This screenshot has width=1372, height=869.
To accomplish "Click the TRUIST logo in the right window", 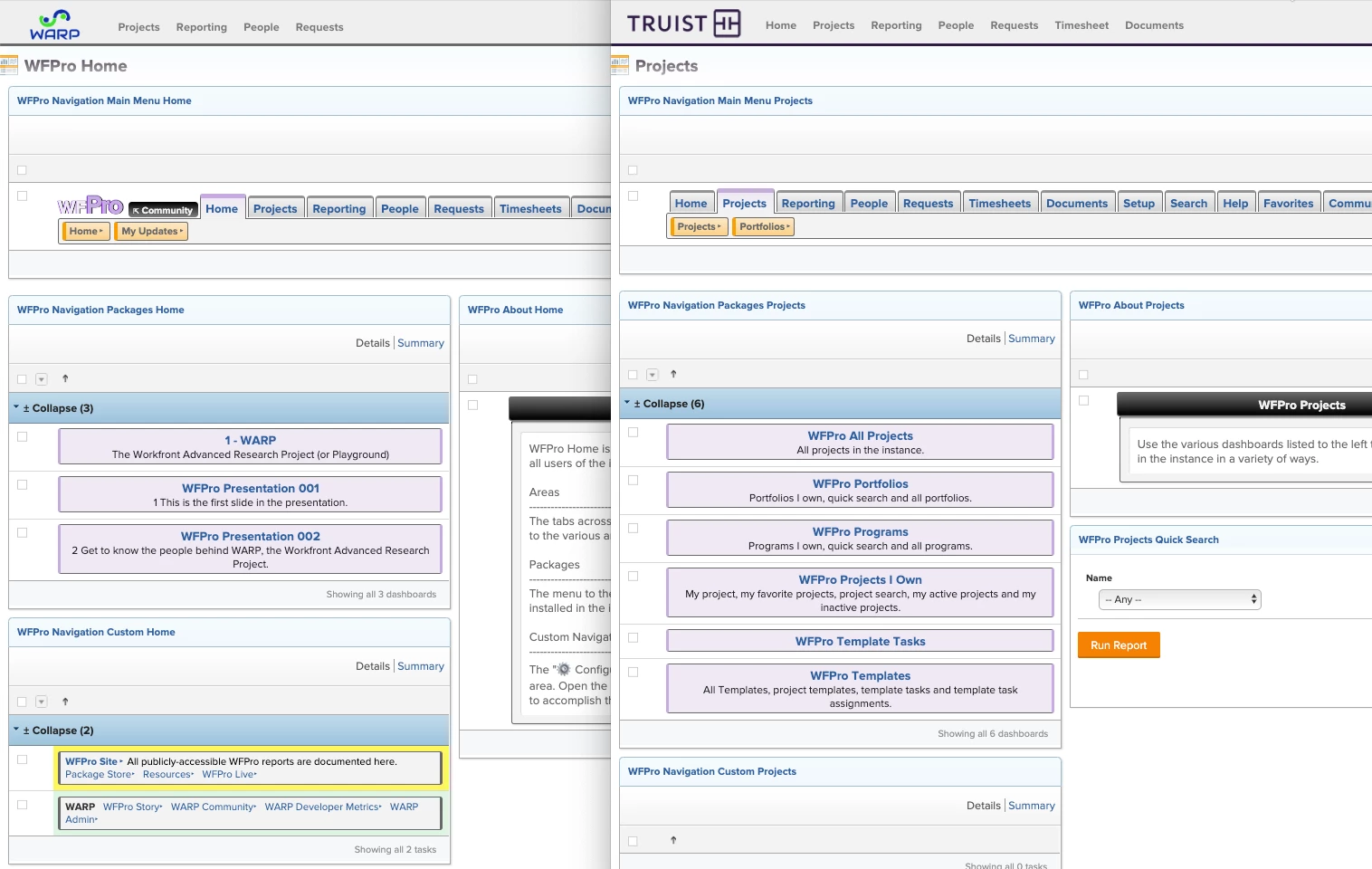I will 684,24.
